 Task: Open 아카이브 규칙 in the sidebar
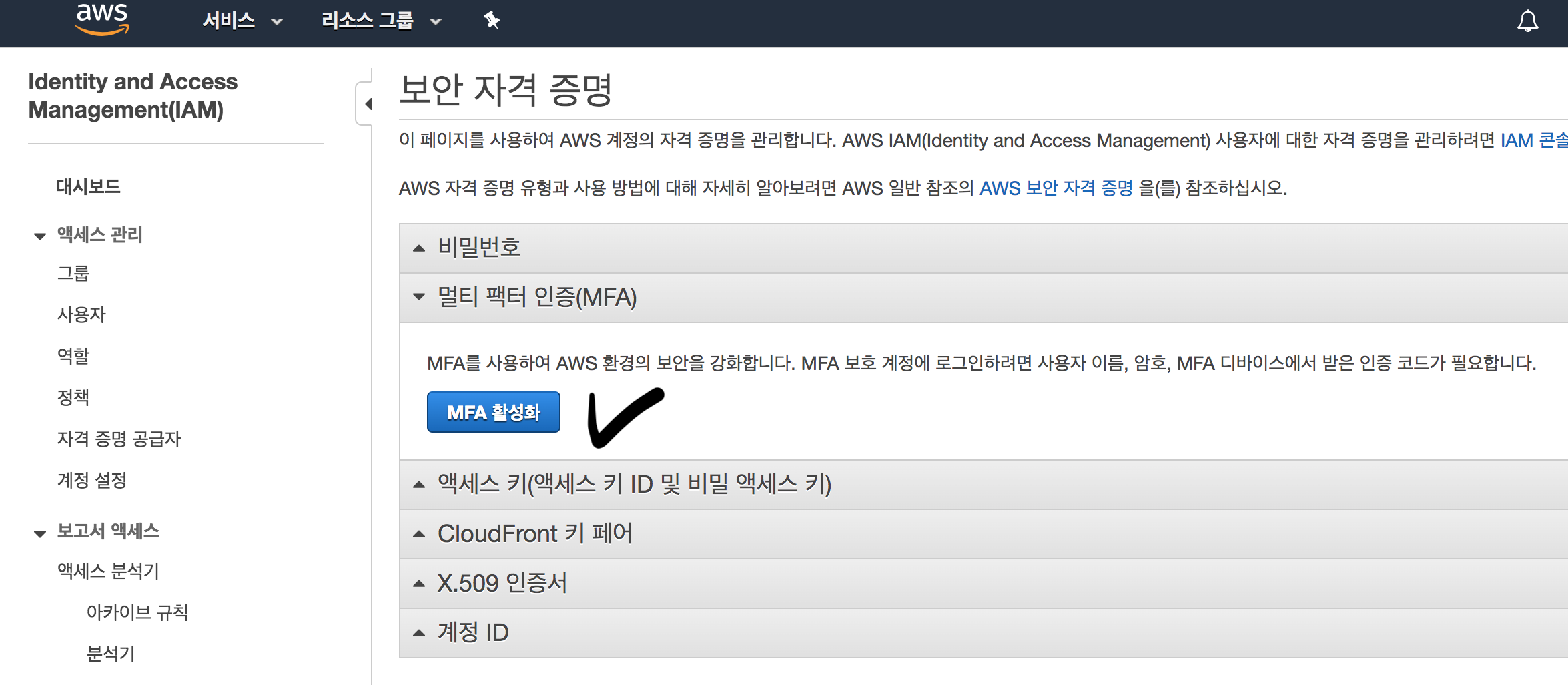tap(137, 612)
